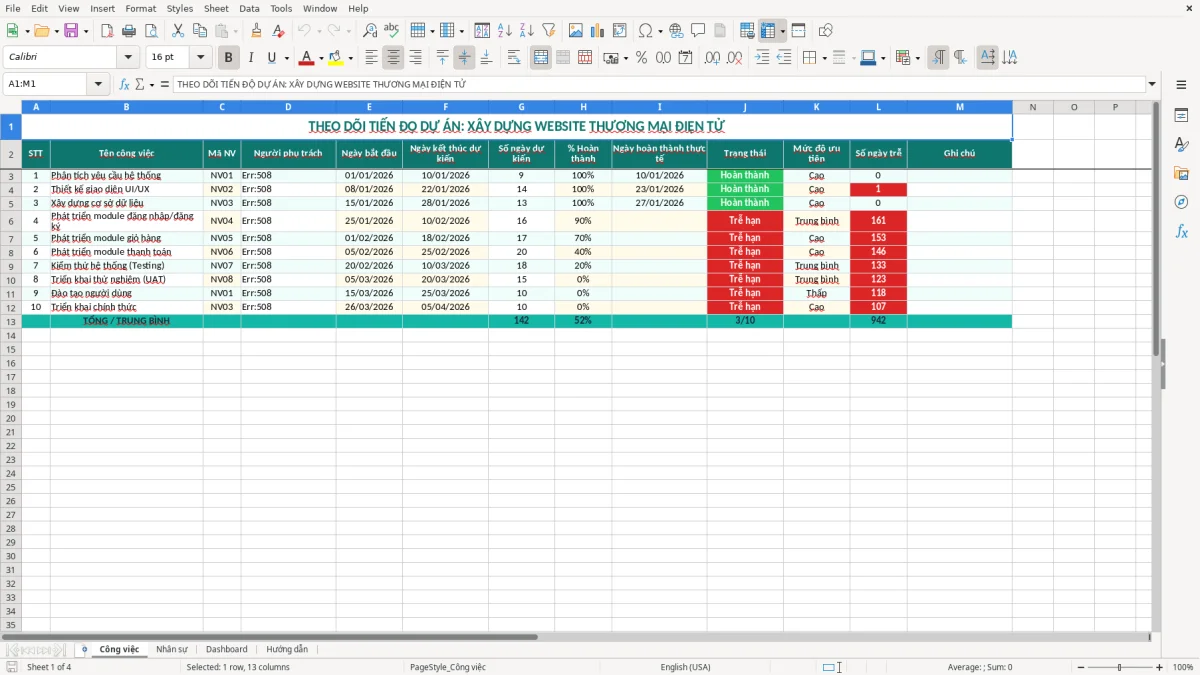Add a decimal place
This screenshot has width=1200, height=675.
coord(712,58)
